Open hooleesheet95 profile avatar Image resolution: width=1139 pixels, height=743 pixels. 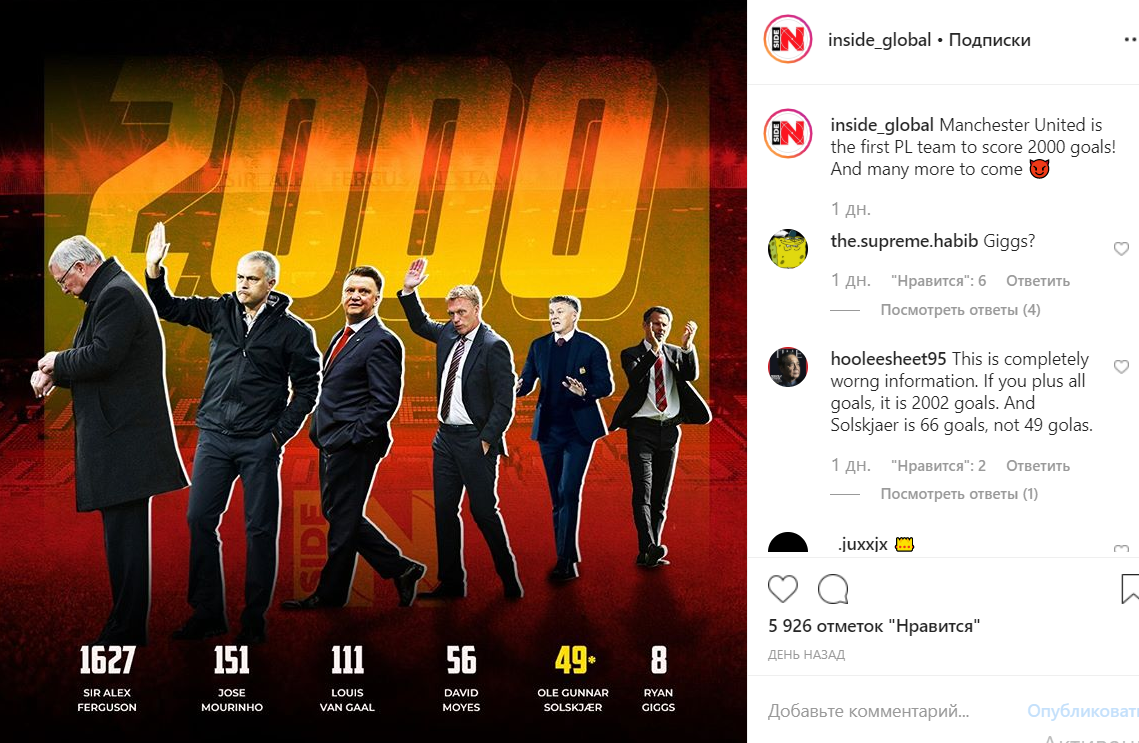coord(787,367)
